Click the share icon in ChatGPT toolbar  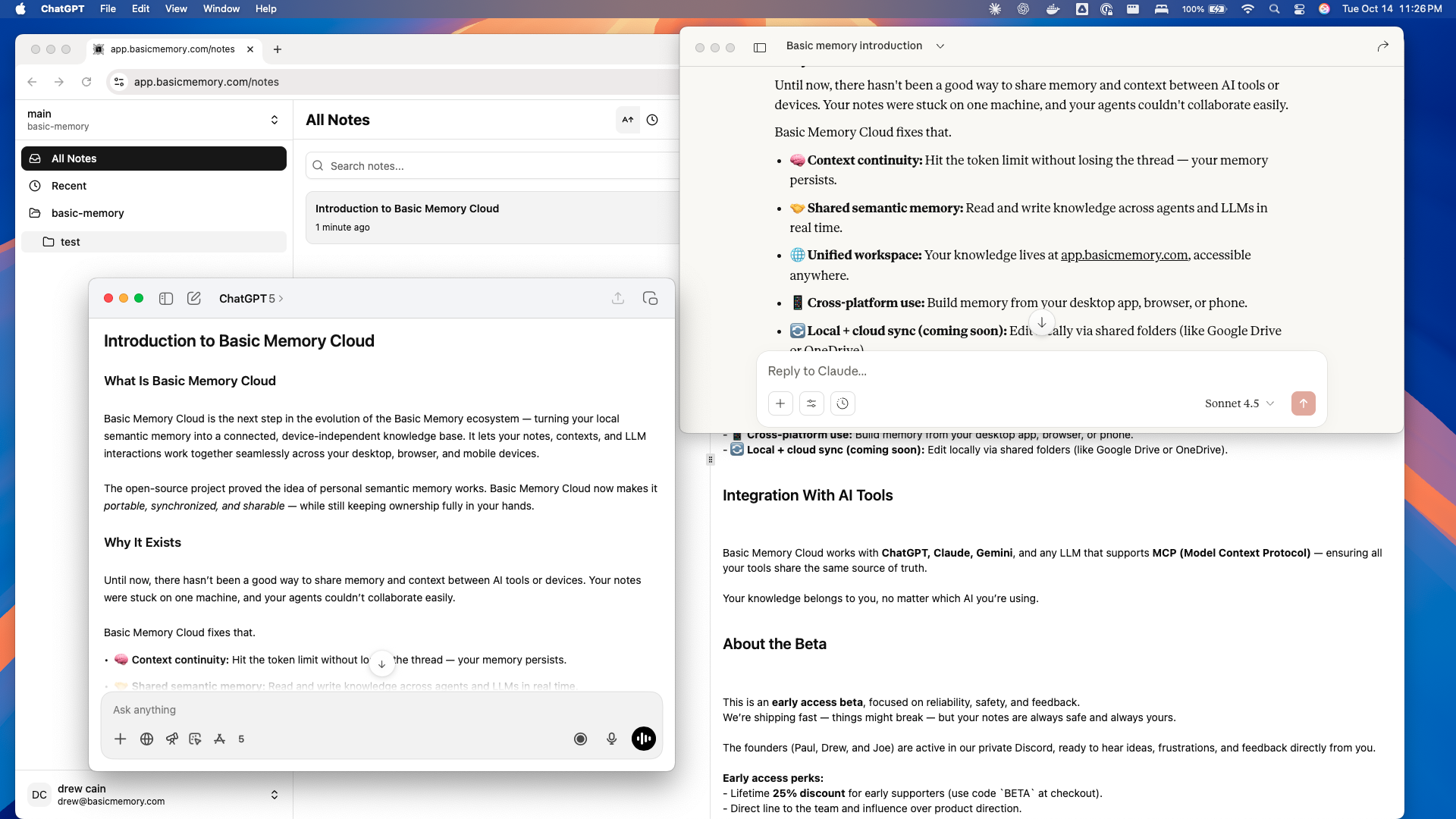tap(618, 298)
